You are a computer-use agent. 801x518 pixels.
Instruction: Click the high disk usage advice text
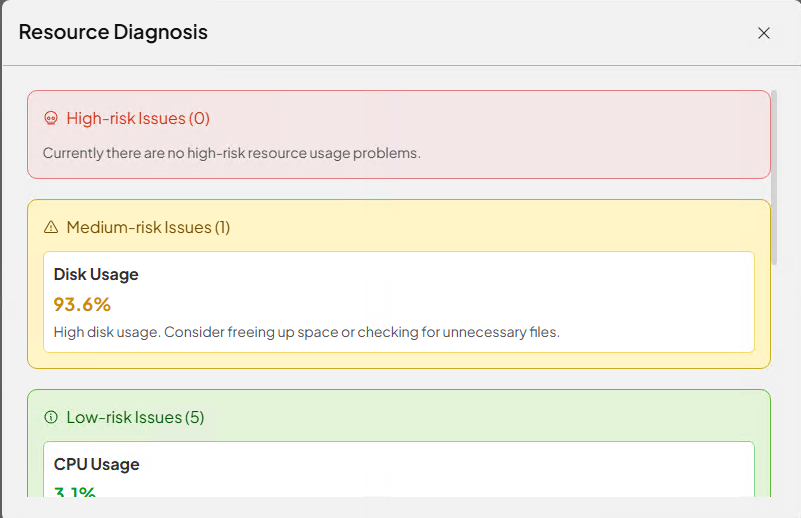coord(306,332)
